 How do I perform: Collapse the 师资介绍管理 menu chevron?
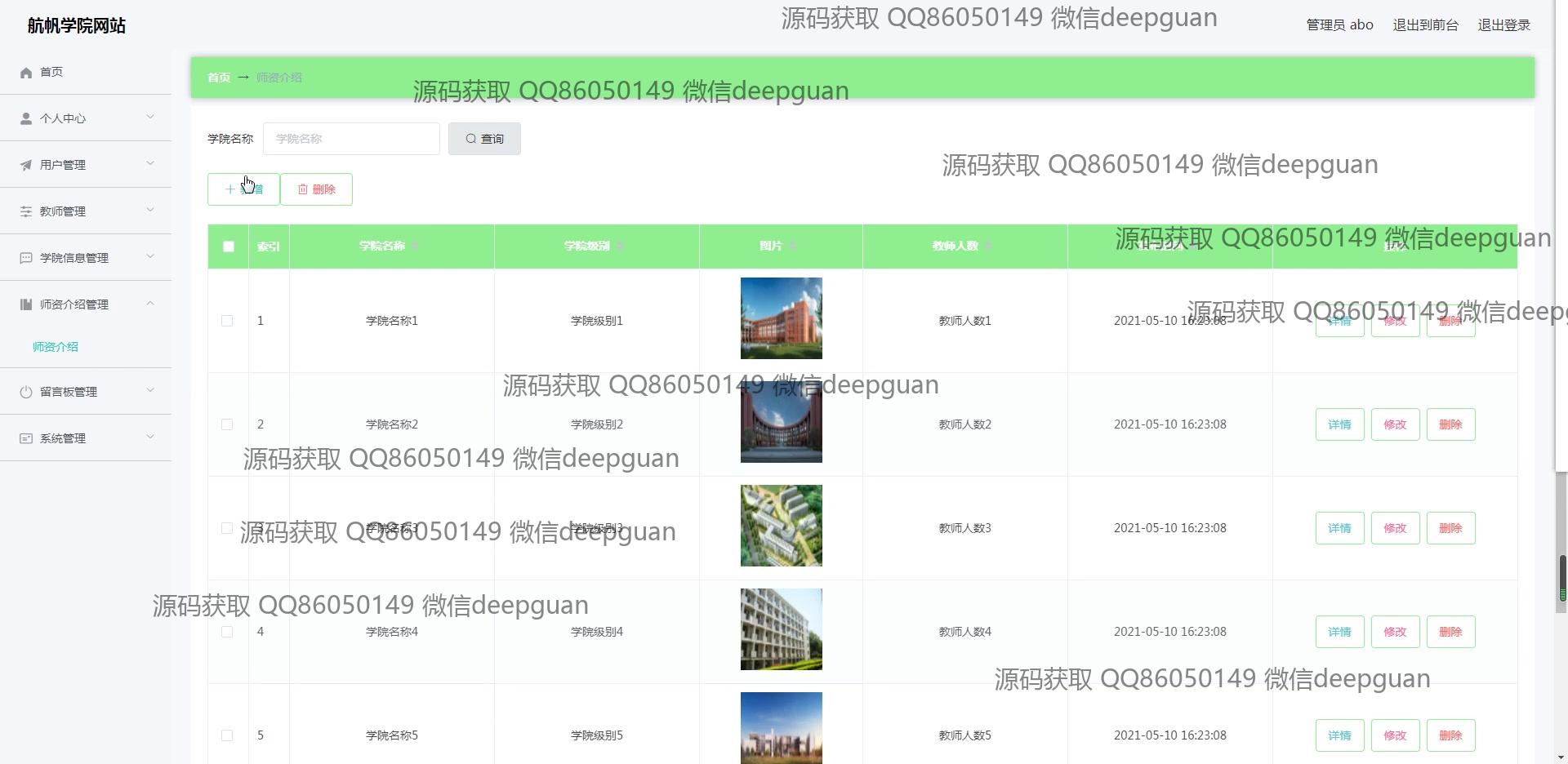click(150, 304)
